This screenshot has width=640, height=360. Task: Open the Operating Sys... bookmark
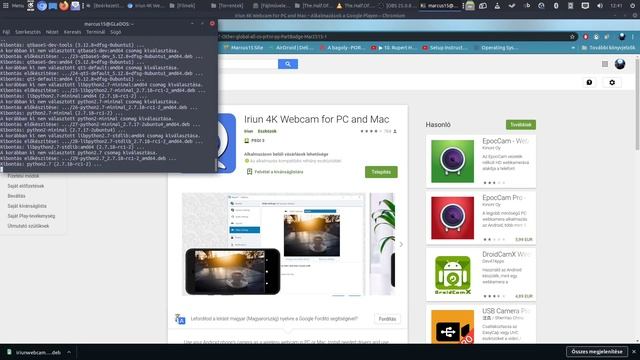point(496,48)
